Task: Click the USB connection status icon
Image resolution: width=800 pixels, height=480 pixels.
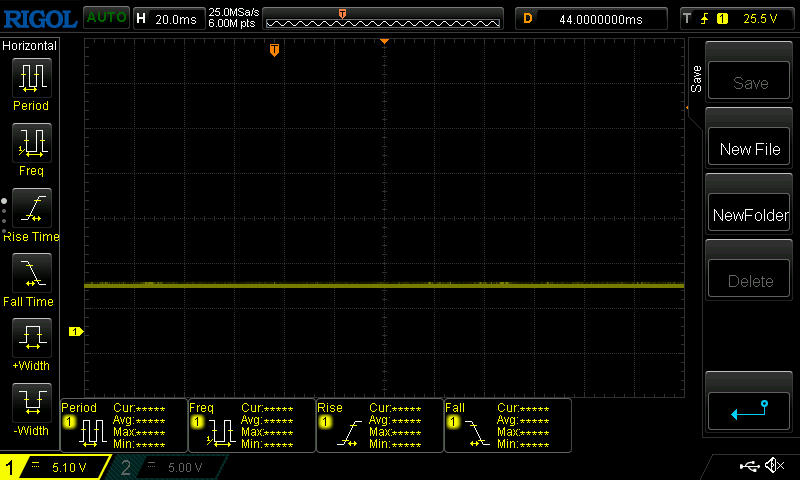Action: pos(749,466)
